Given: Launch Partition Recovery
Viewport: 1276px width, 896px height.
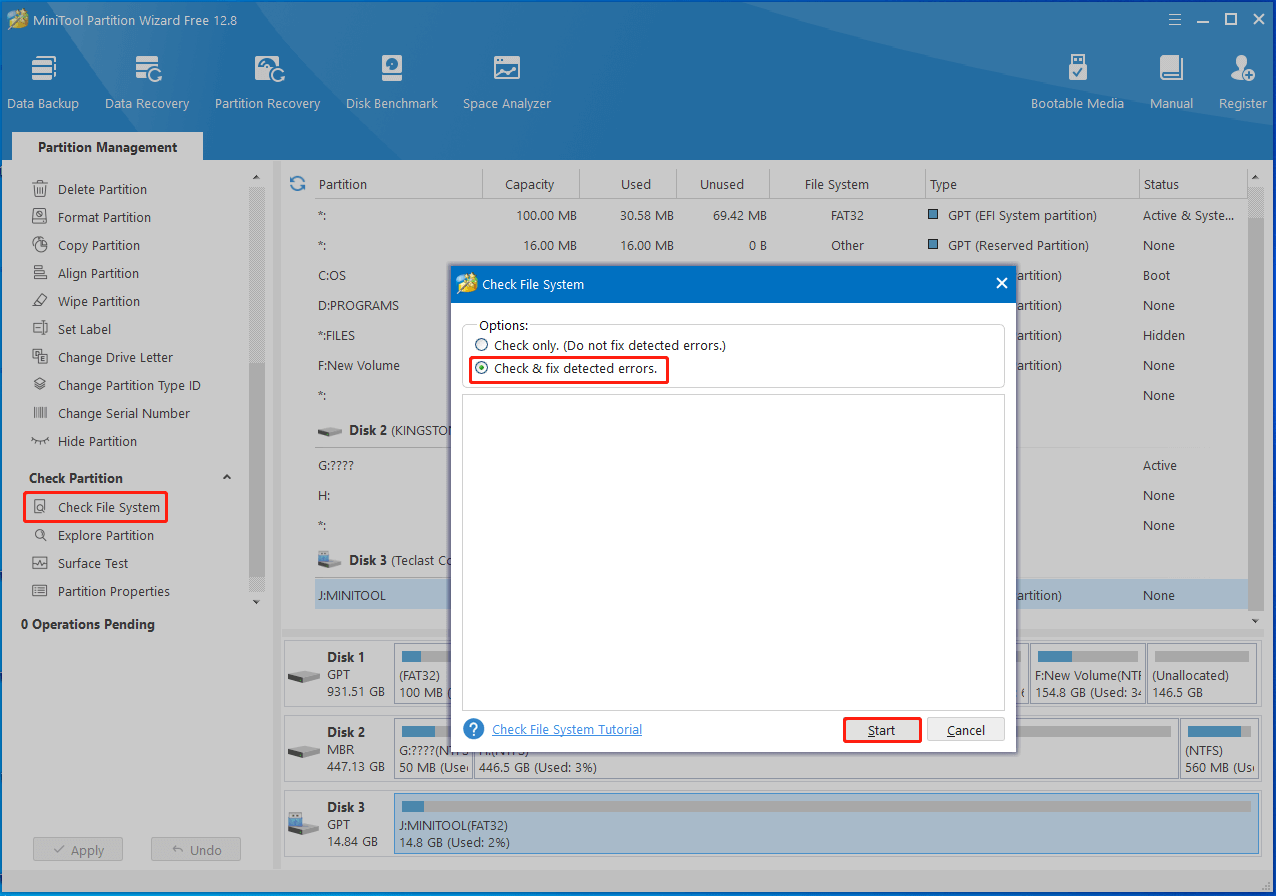Looking at the screenshot, I should pyautogui.click(x=267, y=82).
